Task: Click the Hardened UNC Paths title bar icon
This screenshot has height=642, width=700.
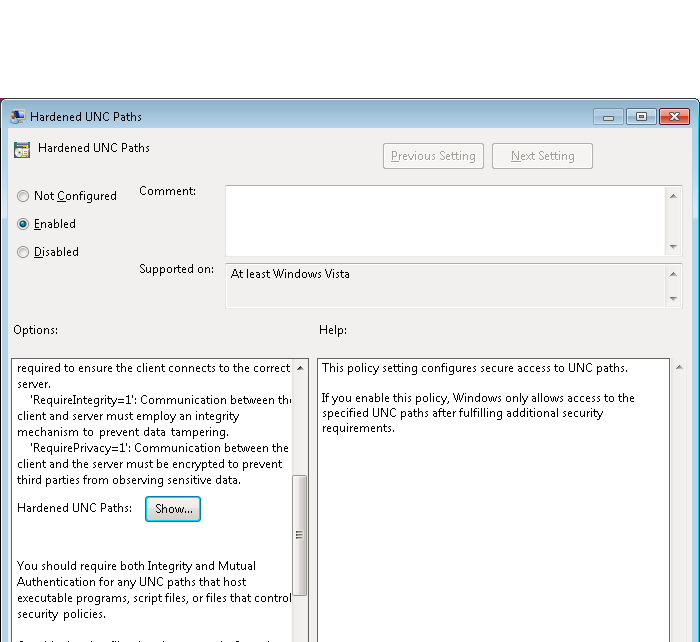Action: (x=17, y=117)
